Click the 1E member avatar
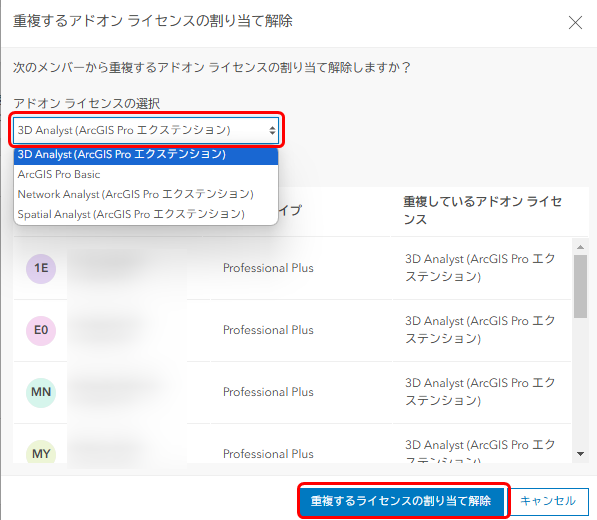597x520 pixels. click(x=41, y=268)
